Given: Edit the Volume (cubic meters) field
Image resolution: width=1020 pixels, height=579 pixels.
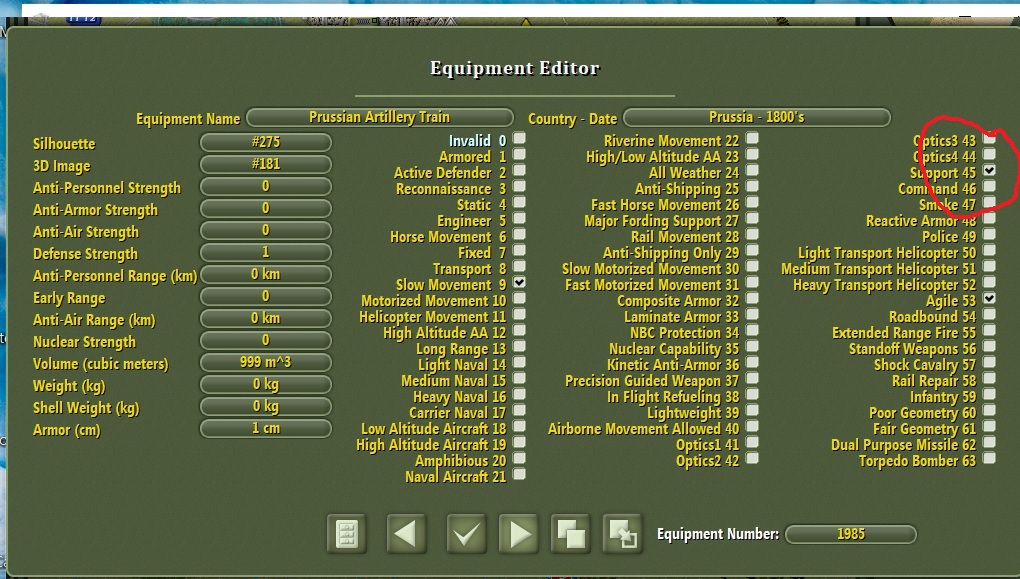Looking at the screenshot, I should (265, 362).
